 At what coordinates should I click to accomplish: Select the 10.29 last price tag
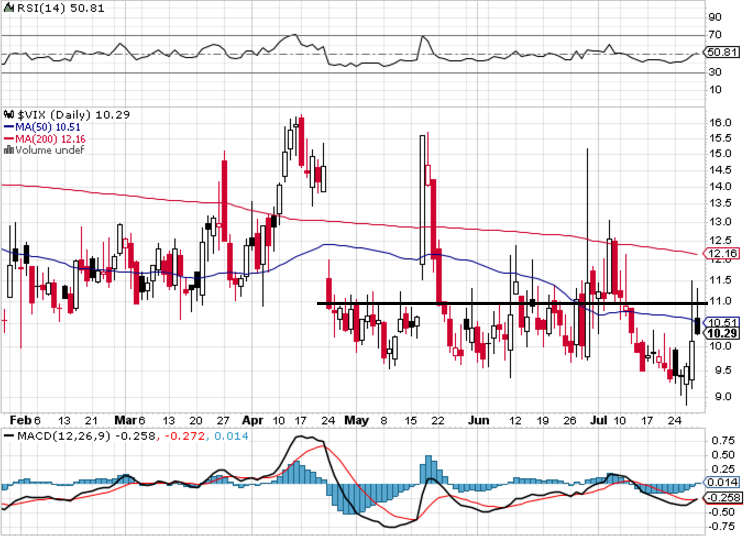(x=721, y=333)
